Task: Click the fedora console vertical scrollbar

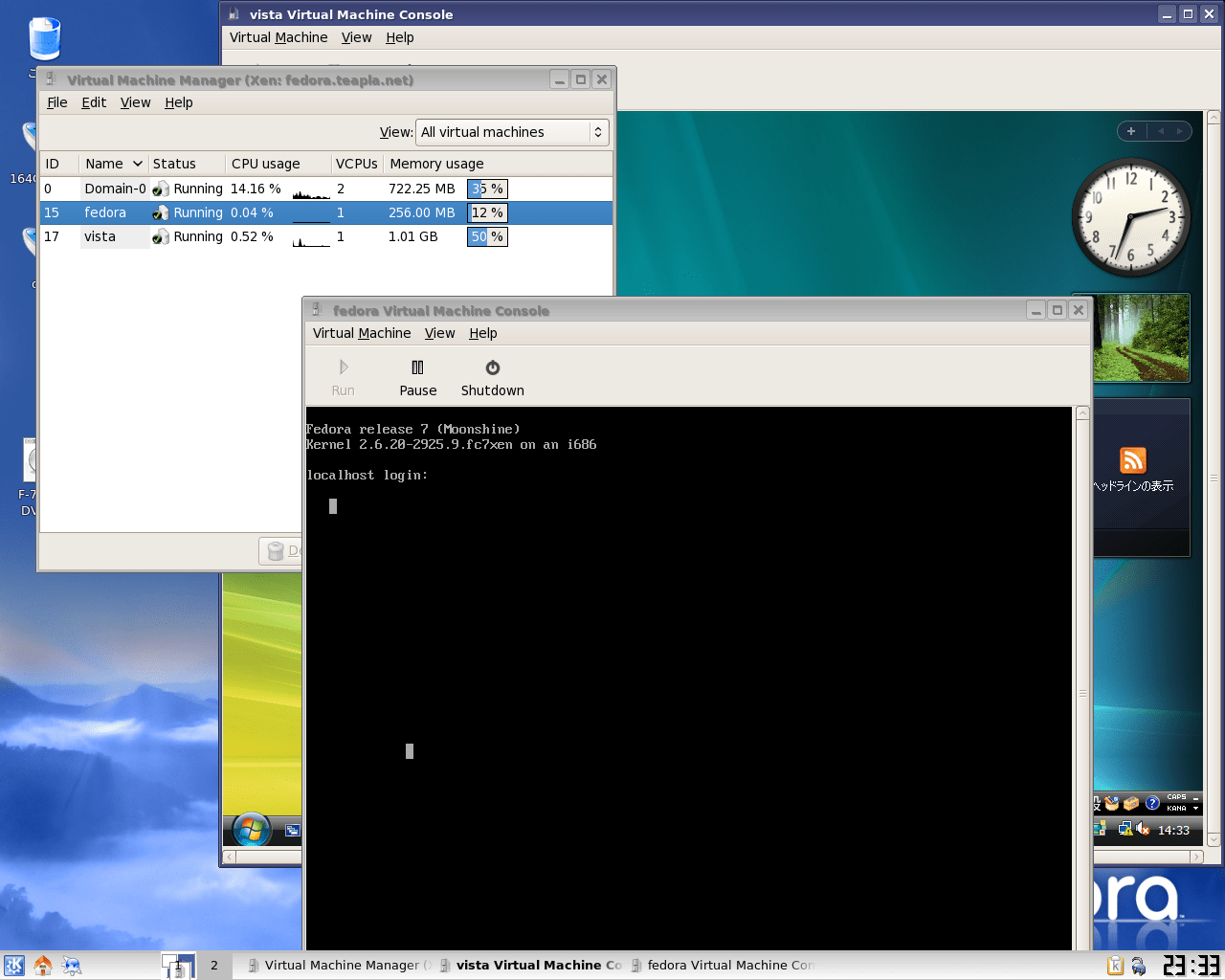Action: tap(1082, 679)
